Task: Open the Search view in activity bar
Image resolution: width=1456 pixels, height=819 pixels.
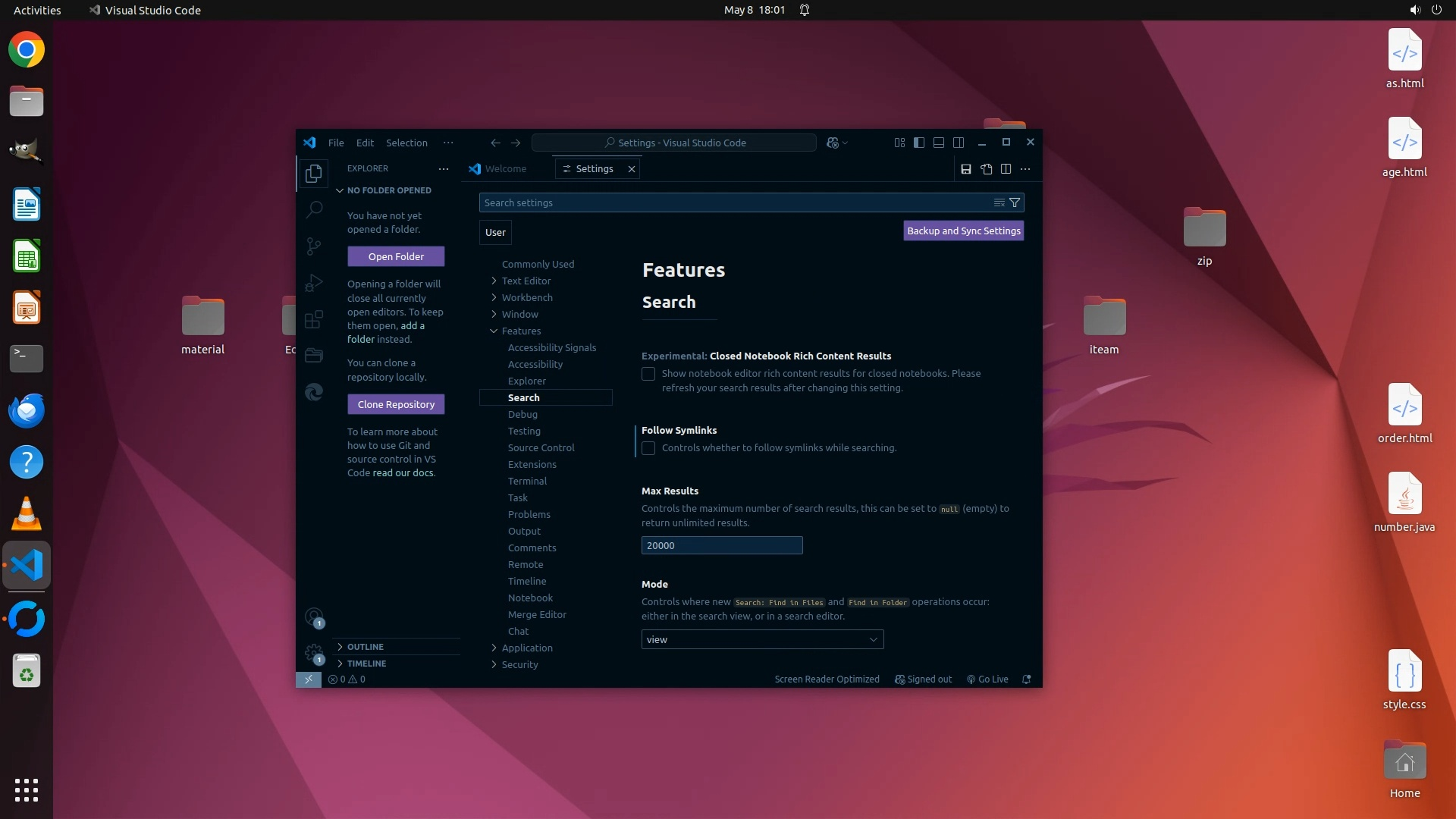Action: click(314, 209)
